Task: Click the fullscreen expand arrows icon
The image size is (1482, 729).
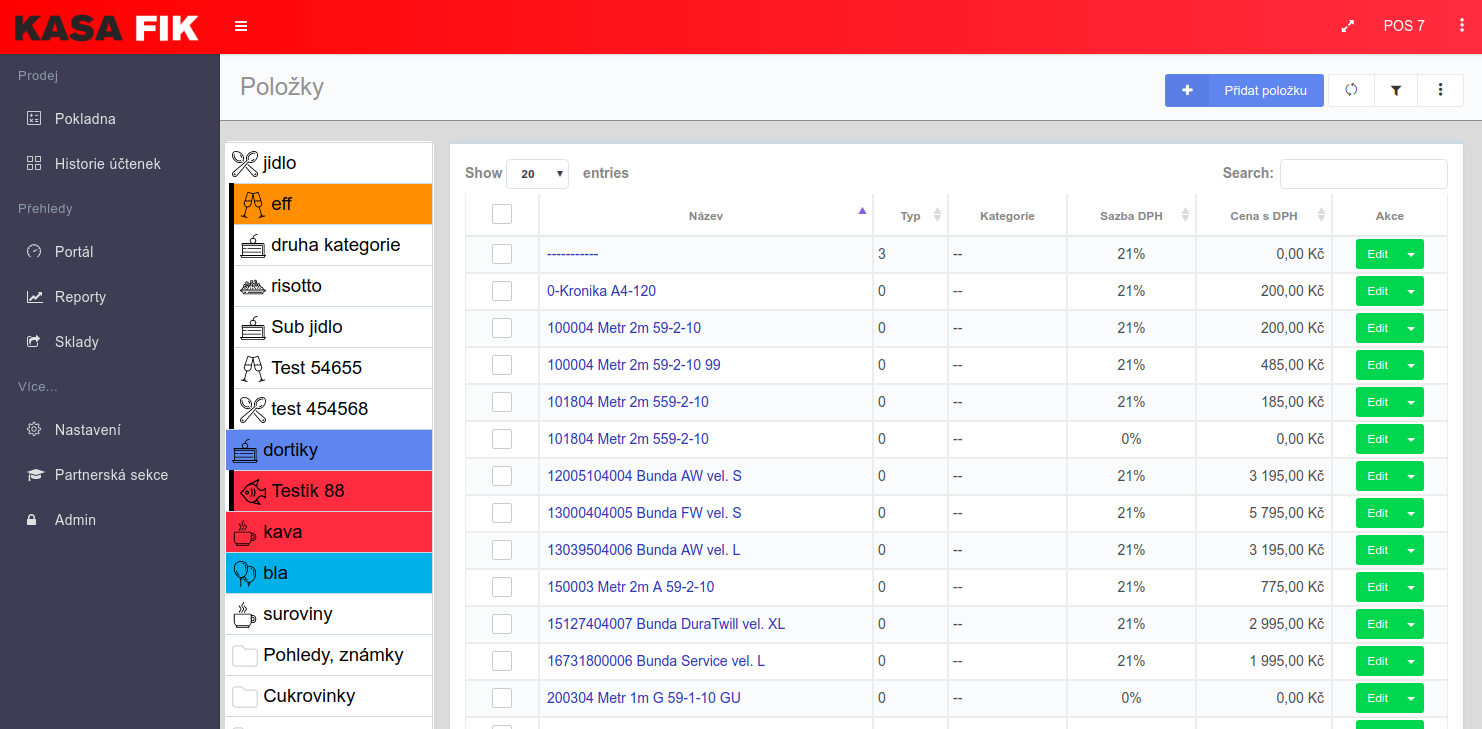Action: point(1347,26)
